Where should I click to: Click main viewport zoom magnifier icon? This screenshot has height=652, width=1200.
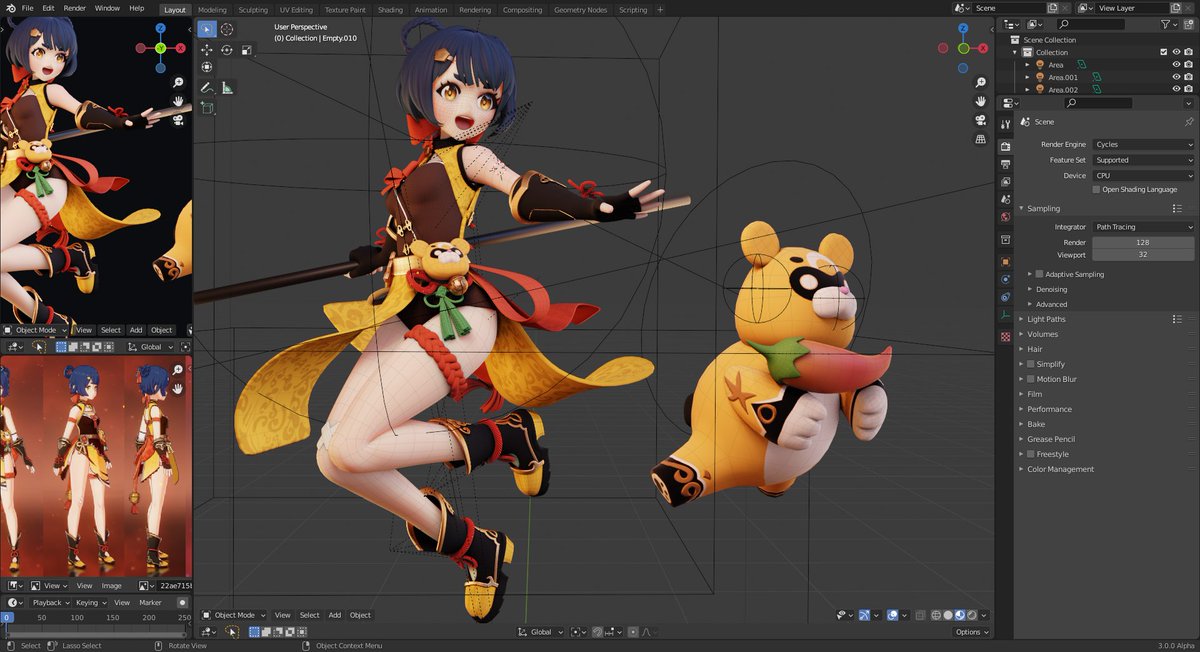click(980, 83)
